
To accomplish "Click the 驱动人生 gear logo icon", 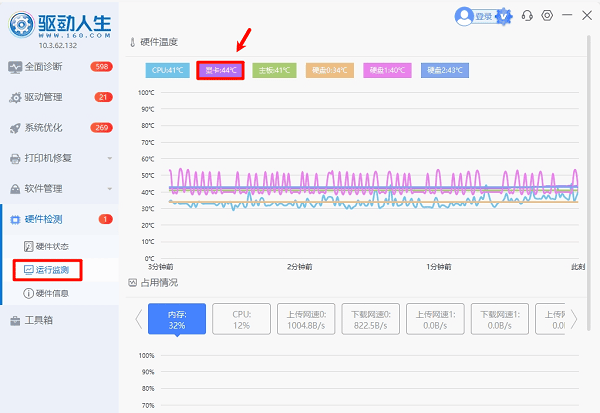I will tap(21, 25).
